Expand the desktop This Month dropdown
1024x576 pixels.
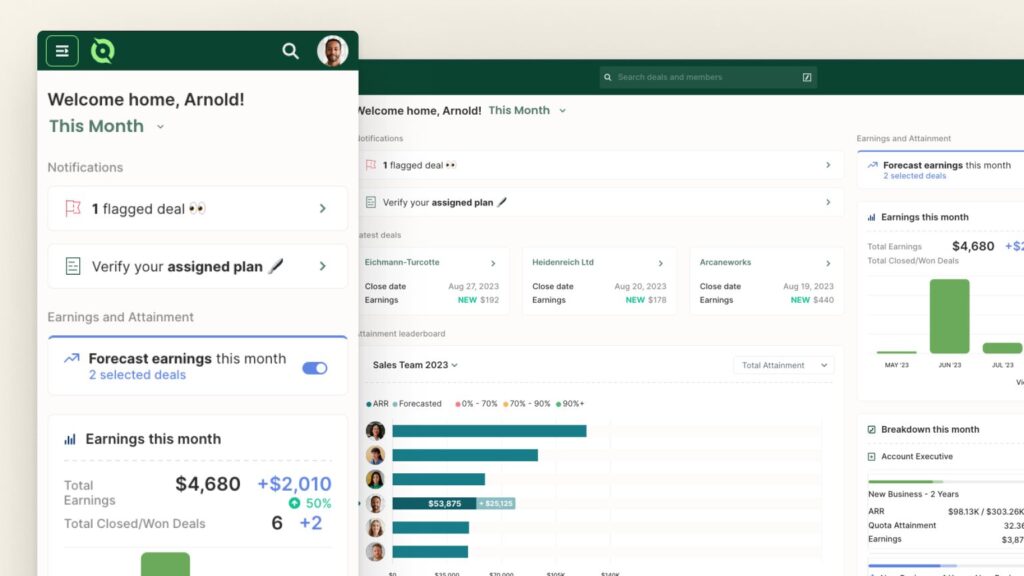pyautogui.click(x=562, y=111)
